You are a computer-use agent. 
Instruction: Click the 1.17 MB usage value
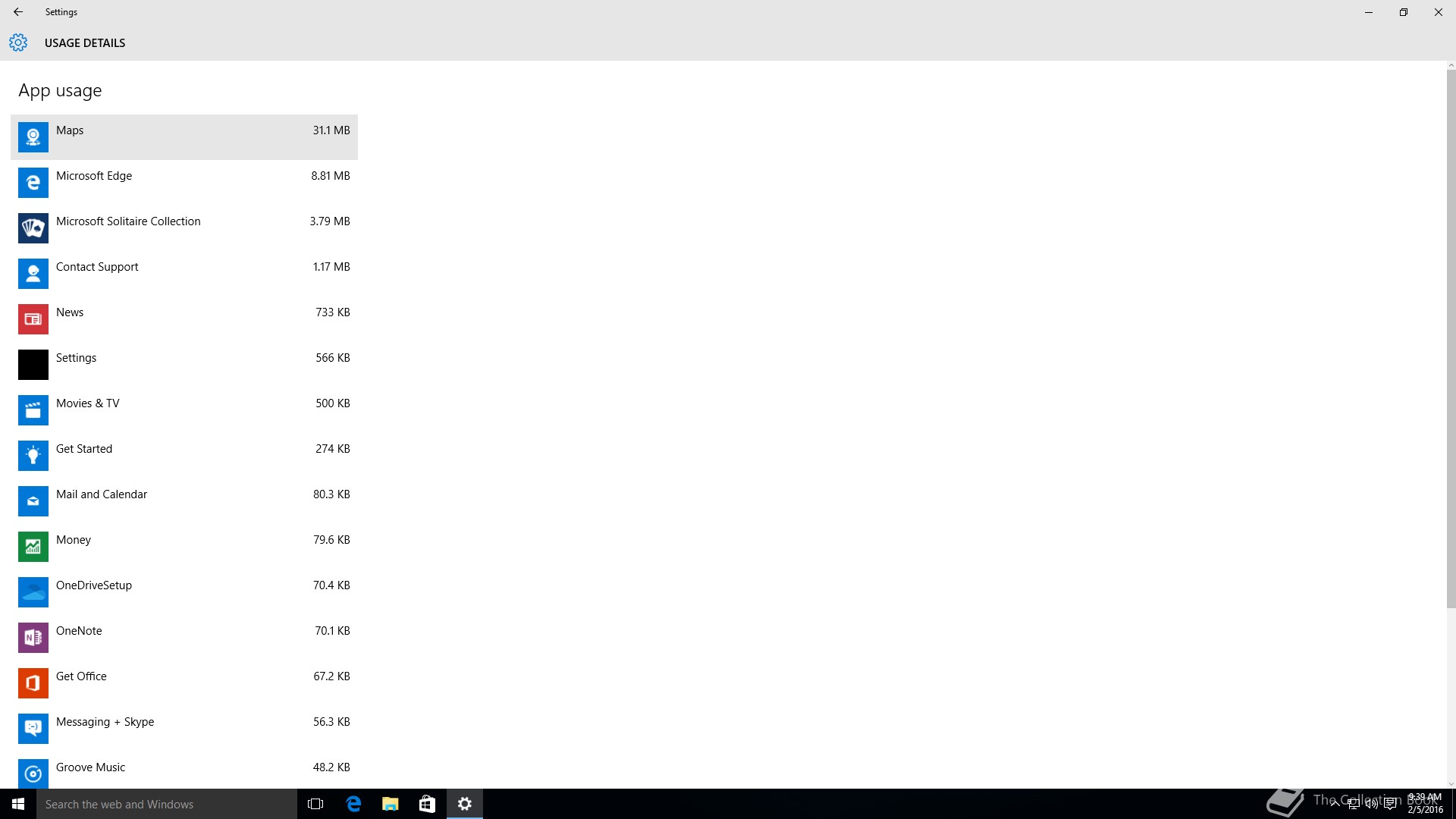pyautogui.click(x=331, y=267)
